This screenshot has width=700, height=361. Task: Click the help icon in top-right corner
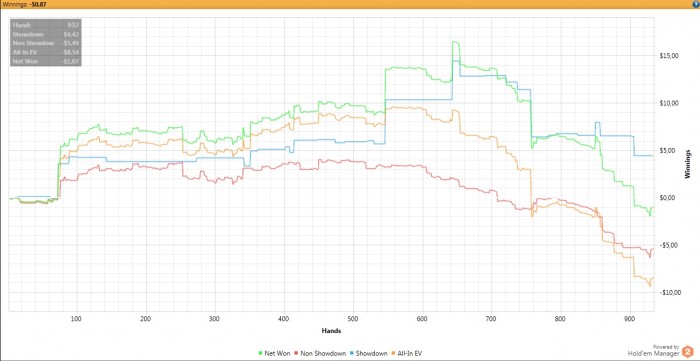pyautogui.click(x=696, y=4)
